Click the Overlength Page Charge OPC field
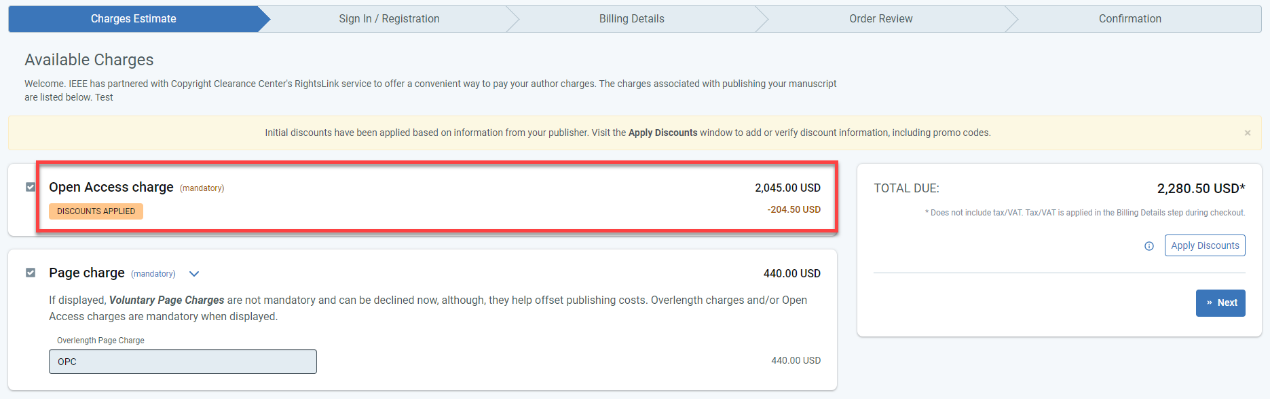 (183, 361)
